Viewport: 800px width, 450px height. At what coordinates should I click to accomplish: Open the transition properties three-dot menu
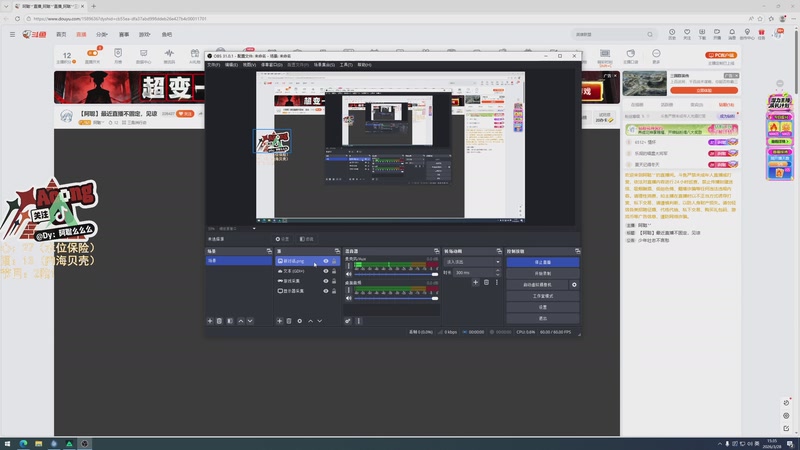497,282
